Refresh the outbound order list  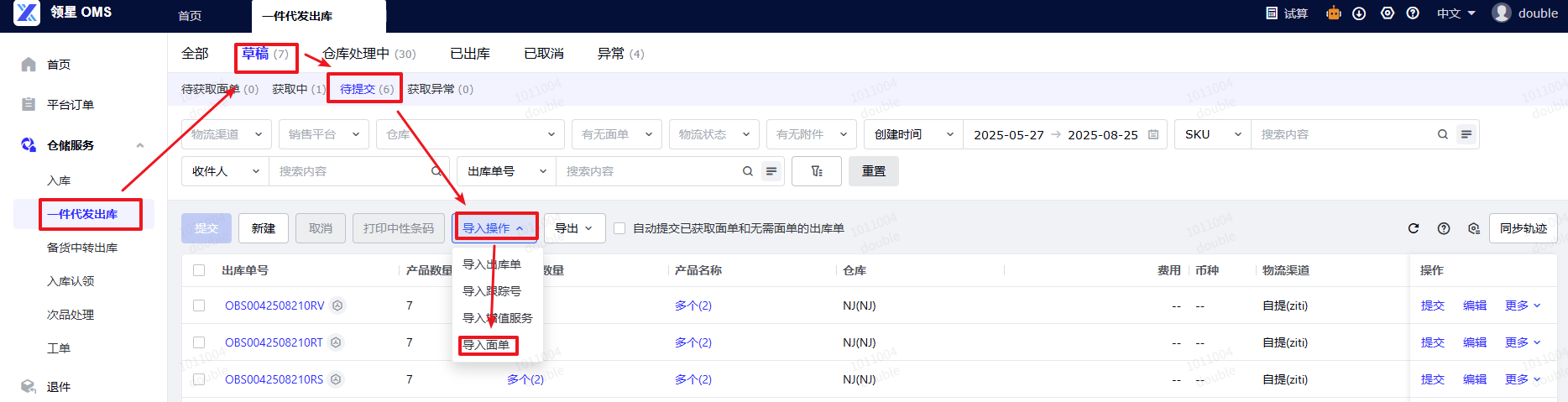click(x=1414, y=228)
